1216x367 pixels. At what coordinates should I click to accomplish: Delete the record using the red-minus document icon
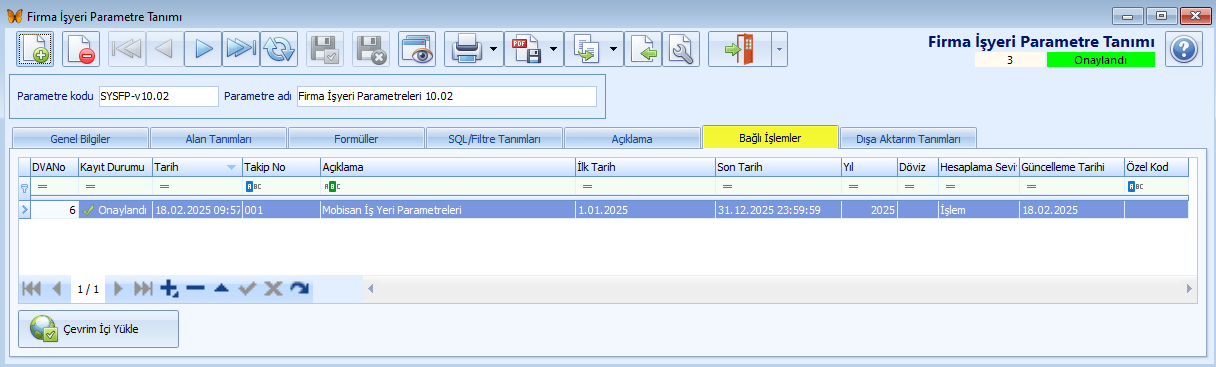tap(81, 49)
